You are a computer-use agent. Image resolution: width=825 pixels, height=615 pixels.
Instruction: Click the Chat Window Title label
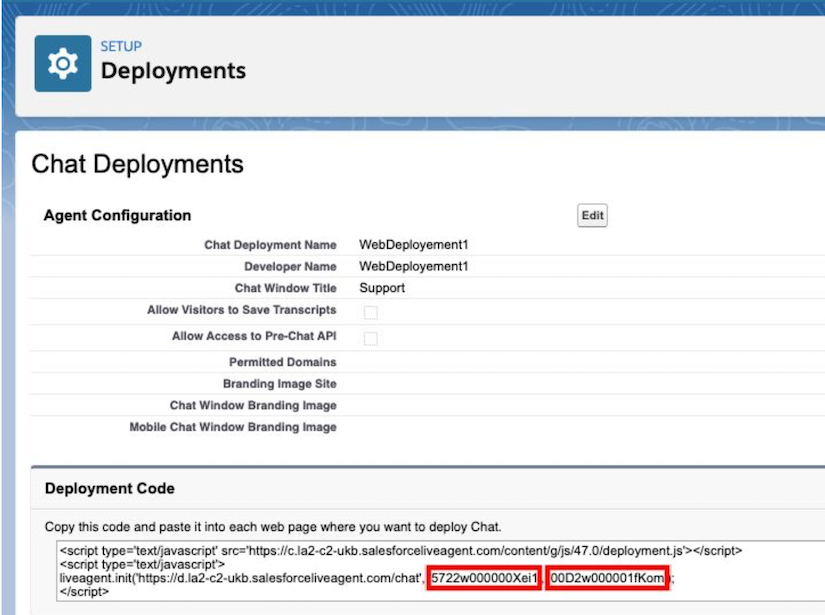286,288
